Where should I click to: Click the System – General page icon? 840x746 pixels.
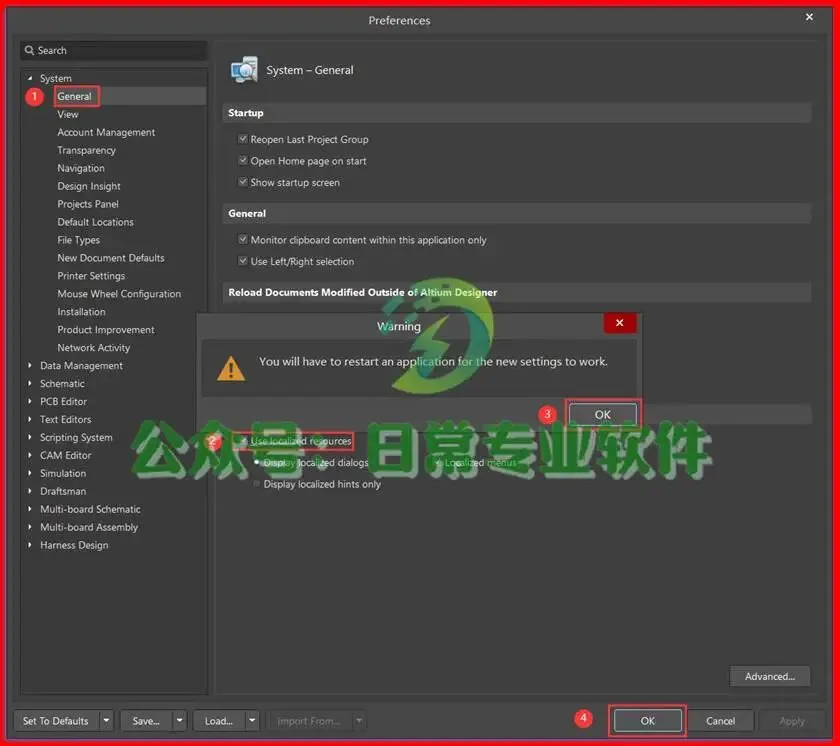click(244, 70)
